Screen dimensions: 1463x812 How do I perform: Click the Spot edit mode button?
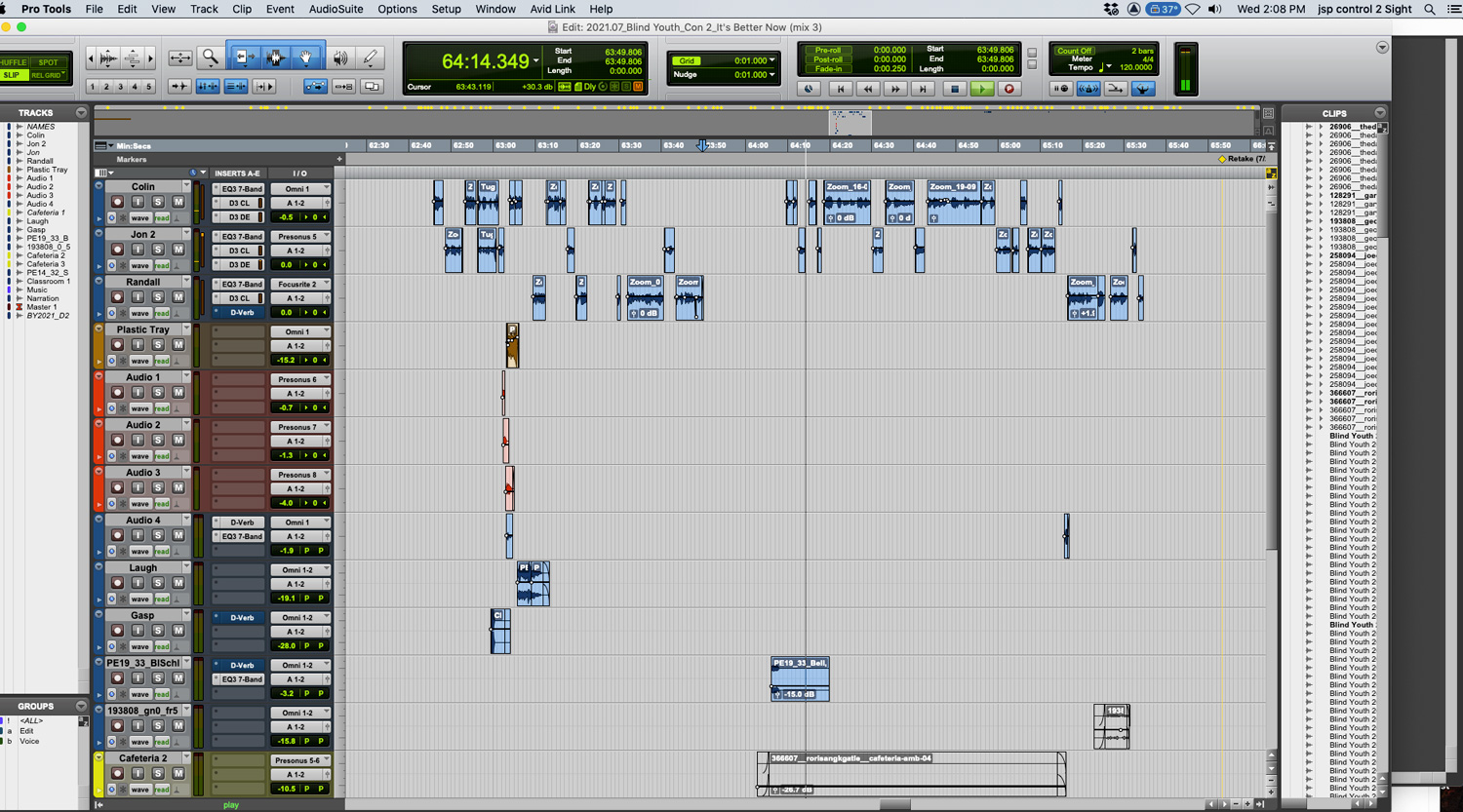(x=48, y=62)
